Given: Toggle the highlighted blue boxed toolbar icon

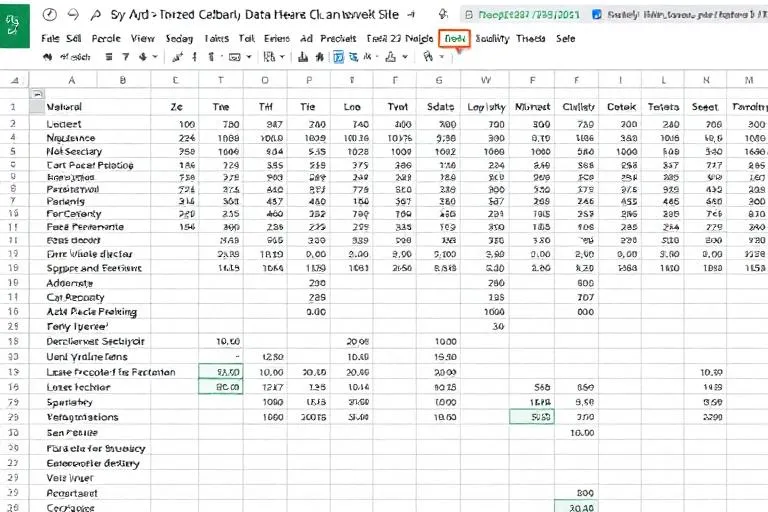Looking at the screenshot, I should coord(338,57).
